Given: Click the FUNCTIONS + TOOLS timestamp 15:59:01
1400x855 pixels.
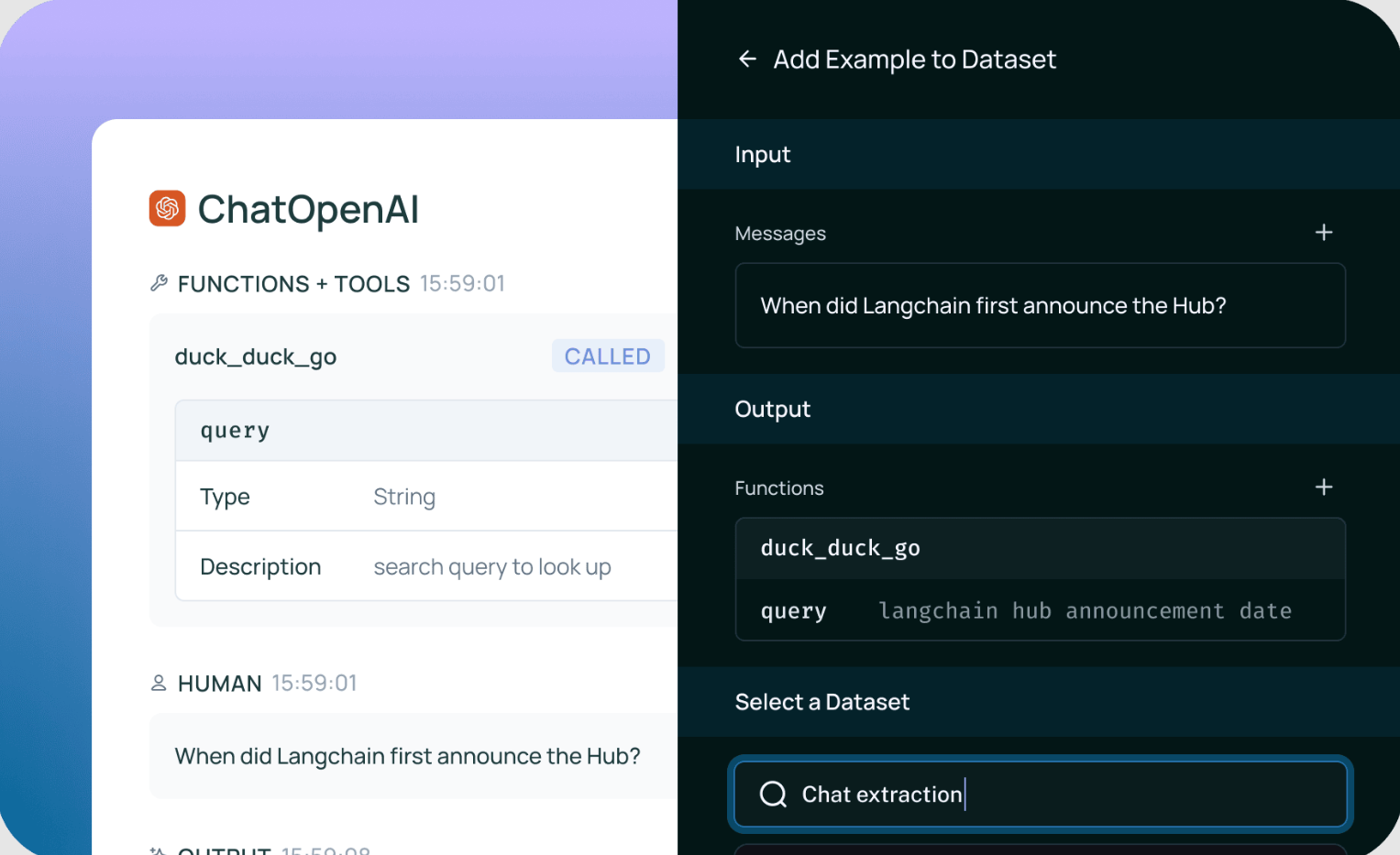Looking at the screenshot, I should point(463,284).
